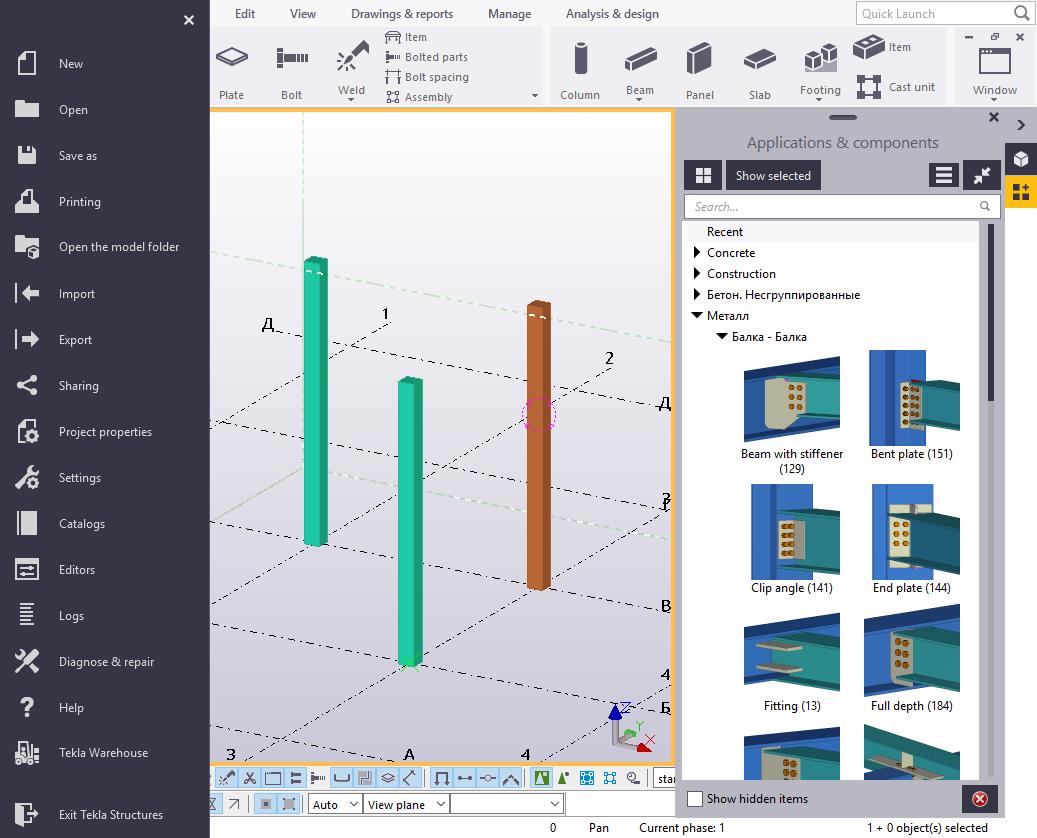
Task: Close the File menu with the X
Action: tap(189, 20)
